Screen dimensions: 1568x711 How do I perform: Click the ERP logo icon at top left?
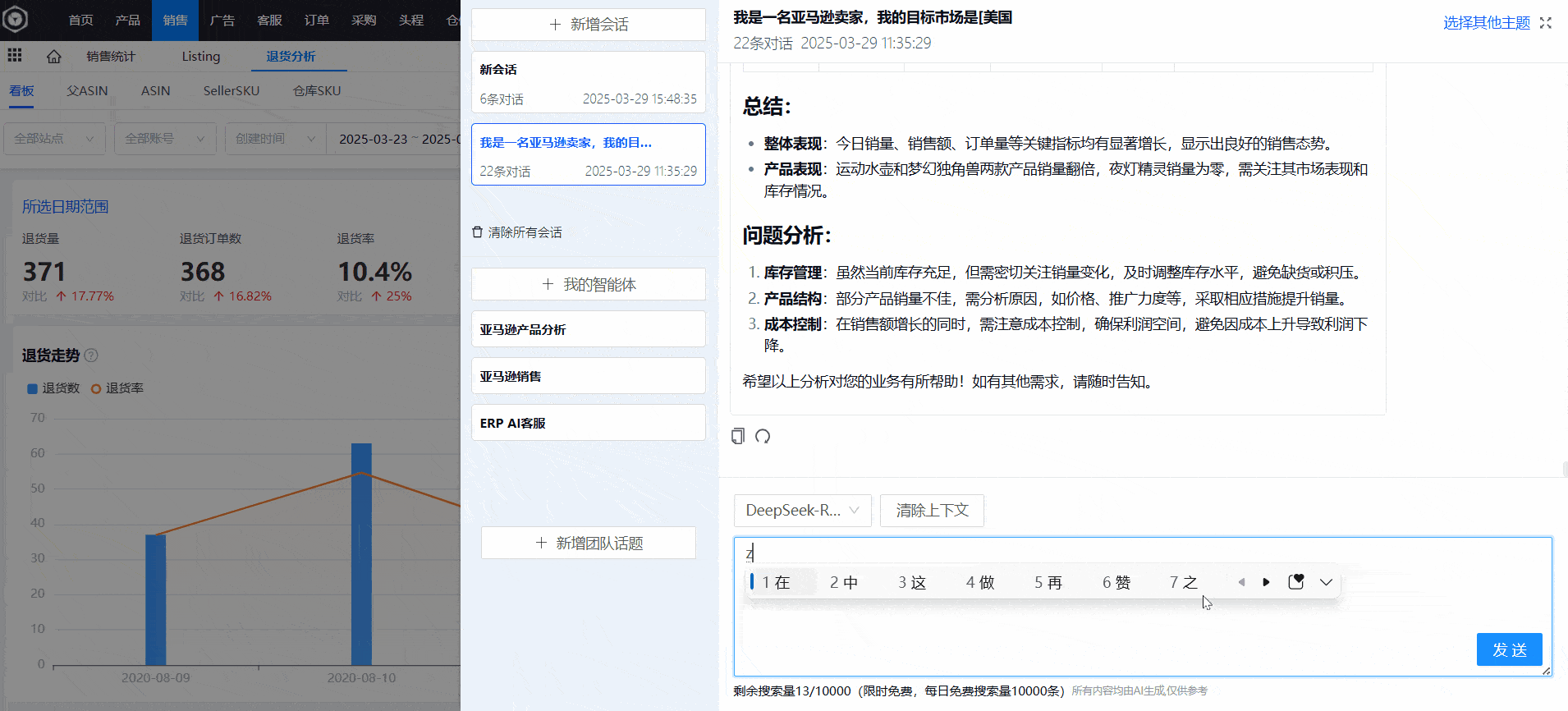pyautogui.click(x=15, y=19)
